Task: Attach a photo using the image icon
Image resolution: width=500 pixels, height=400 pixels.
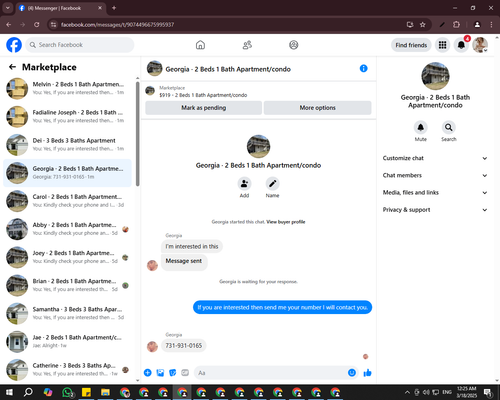Action: click(x=160, y=373)
